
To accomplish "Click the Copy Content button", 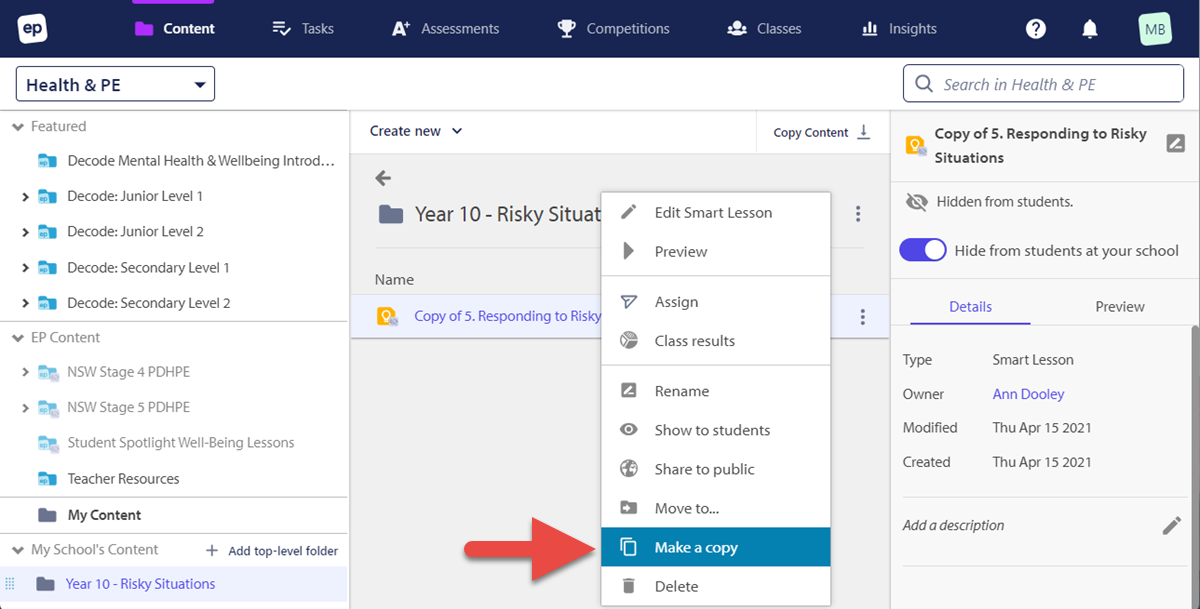I will point(822,132).
